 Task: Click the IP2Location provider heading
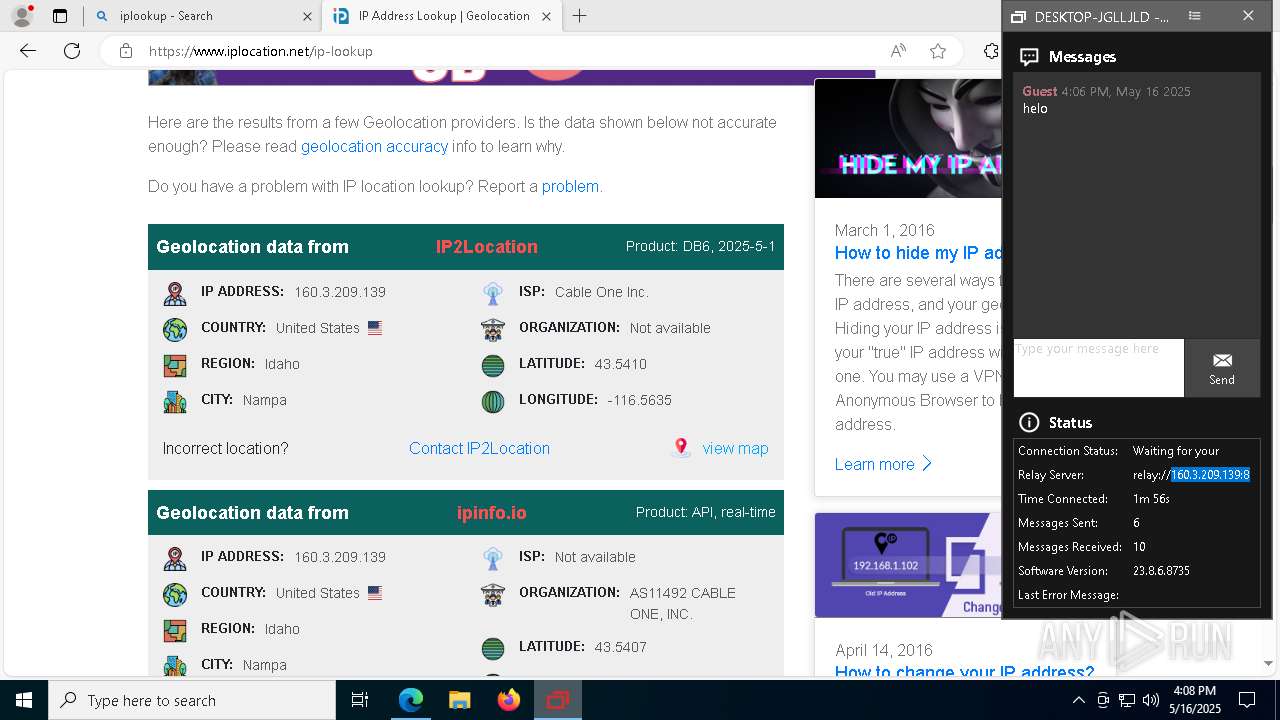[x=487, y=247]
